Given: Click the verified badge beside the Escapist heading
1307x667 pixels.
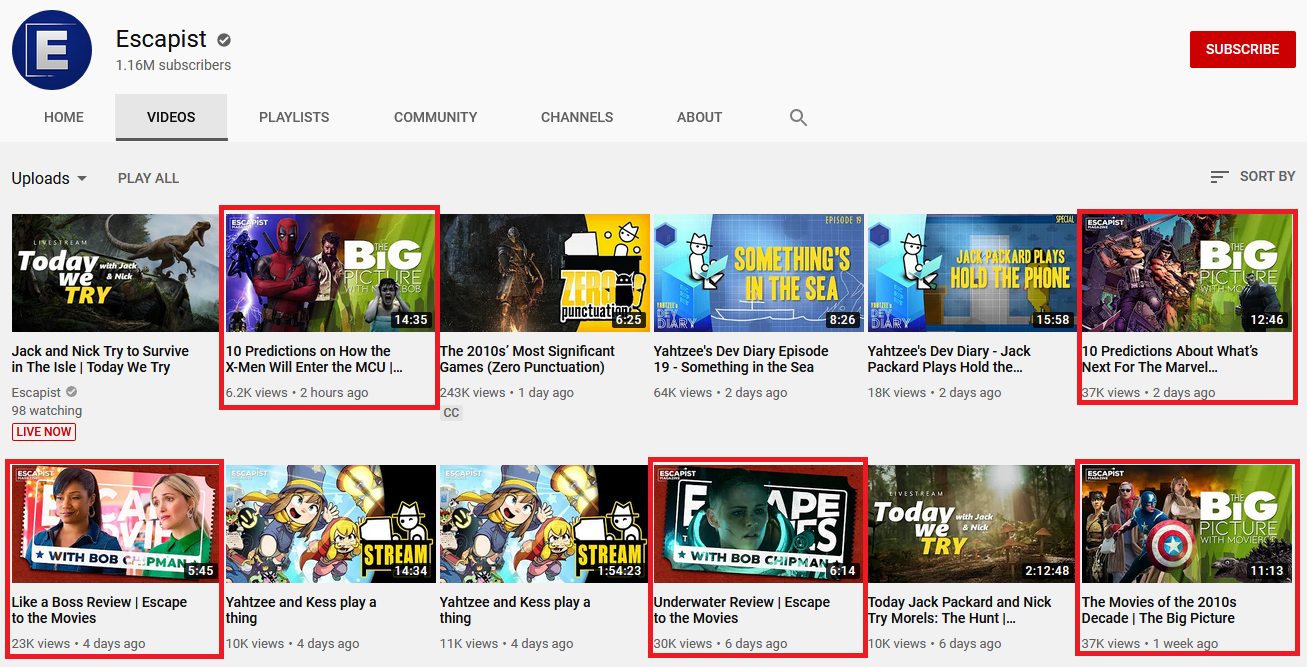Looking at the screenshot, I should pyautogui.click(x=225, y=40).
